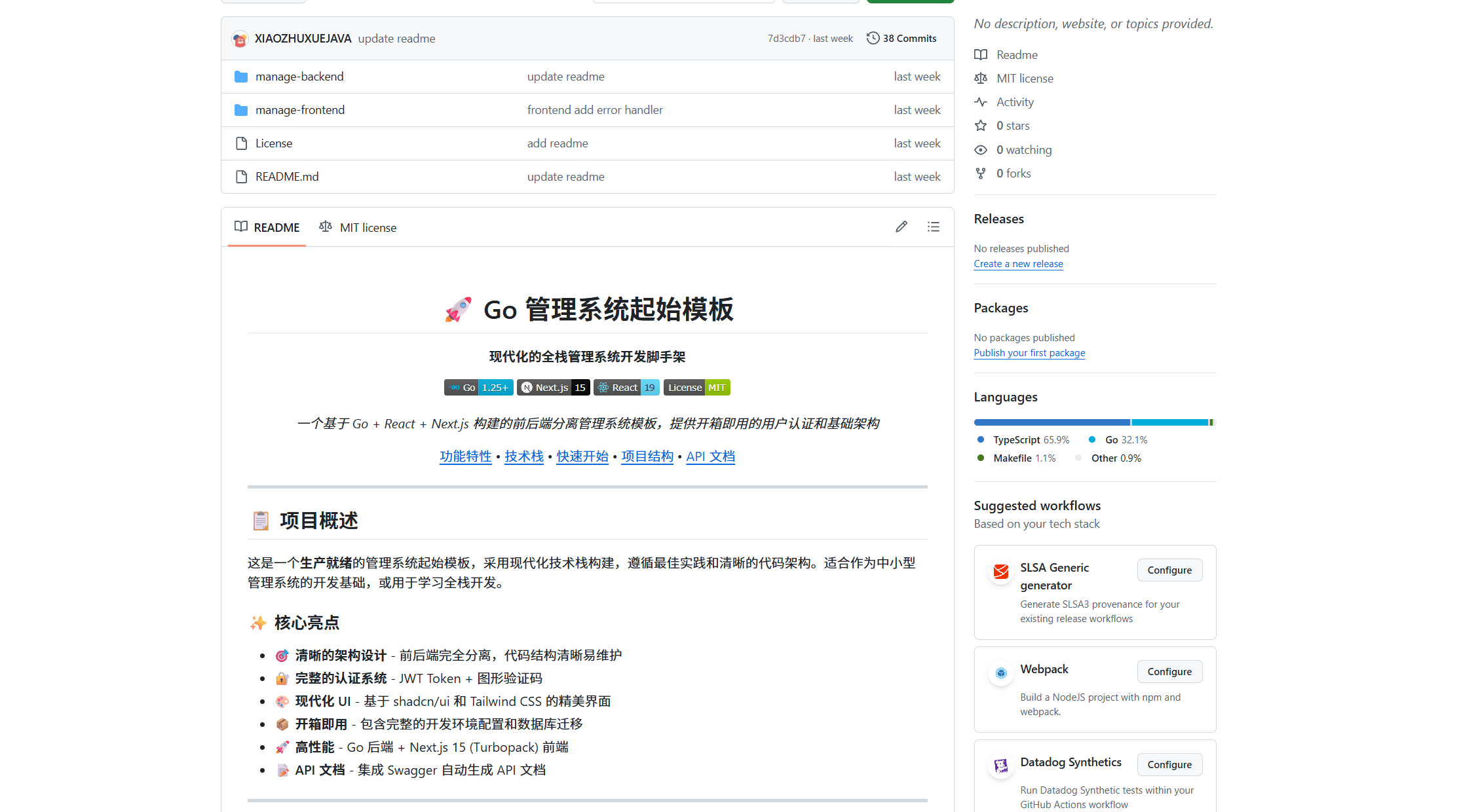This screenshot has height=812, width=1459.
Task: Switch to the MIT license tab
Action: point(358,227)
